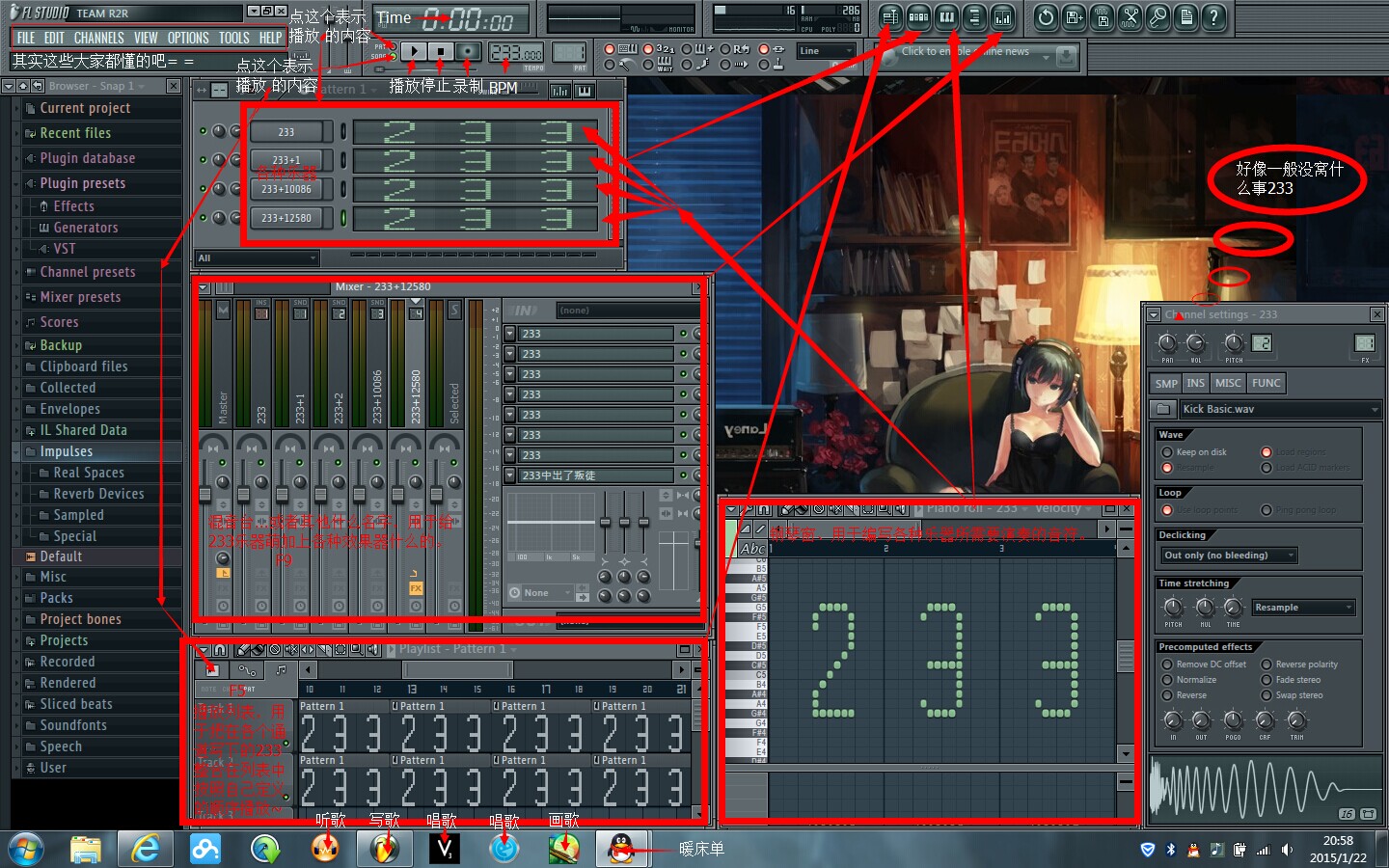
Task: Open keyboard editor icon in step sequencer
Action: (584, 91)
